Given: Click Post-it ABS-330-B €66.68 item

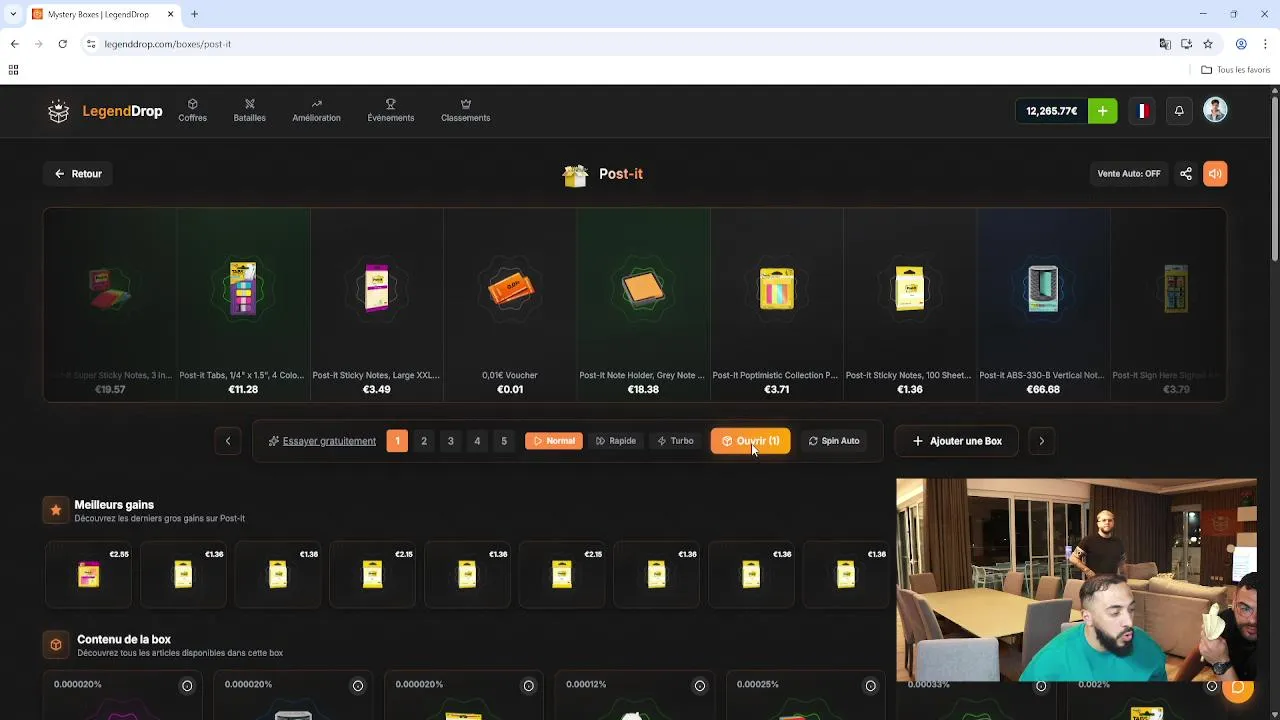Looking at the screenshot, I should [x=1043, y=305].
